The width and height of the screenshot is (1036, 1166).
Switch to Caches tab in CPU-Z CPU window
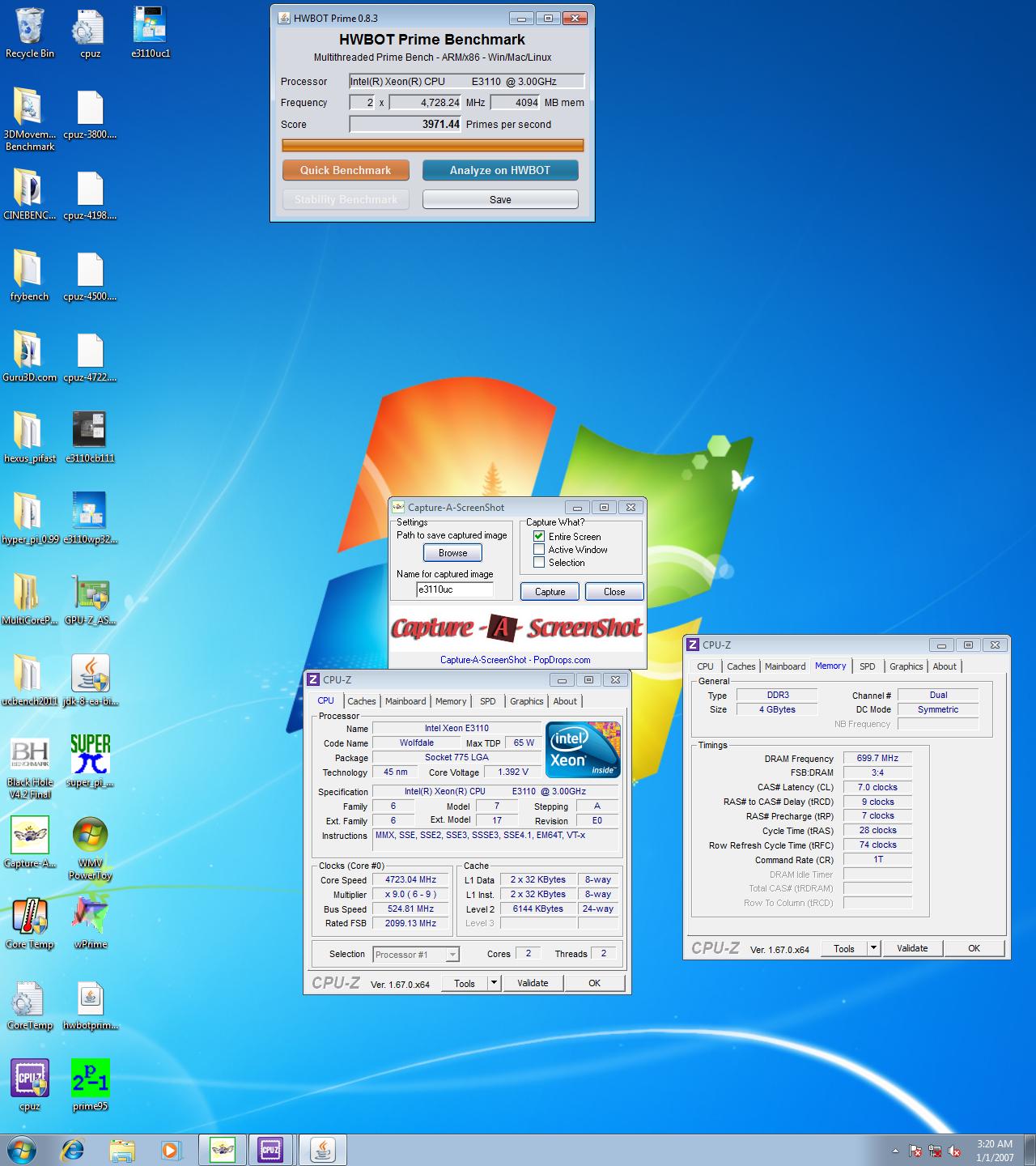click(362, 701)
